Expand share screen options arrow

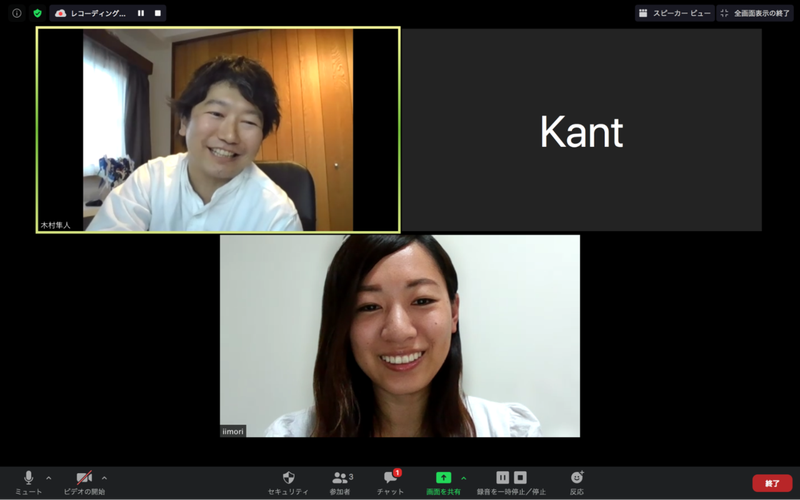click(464, 478)
